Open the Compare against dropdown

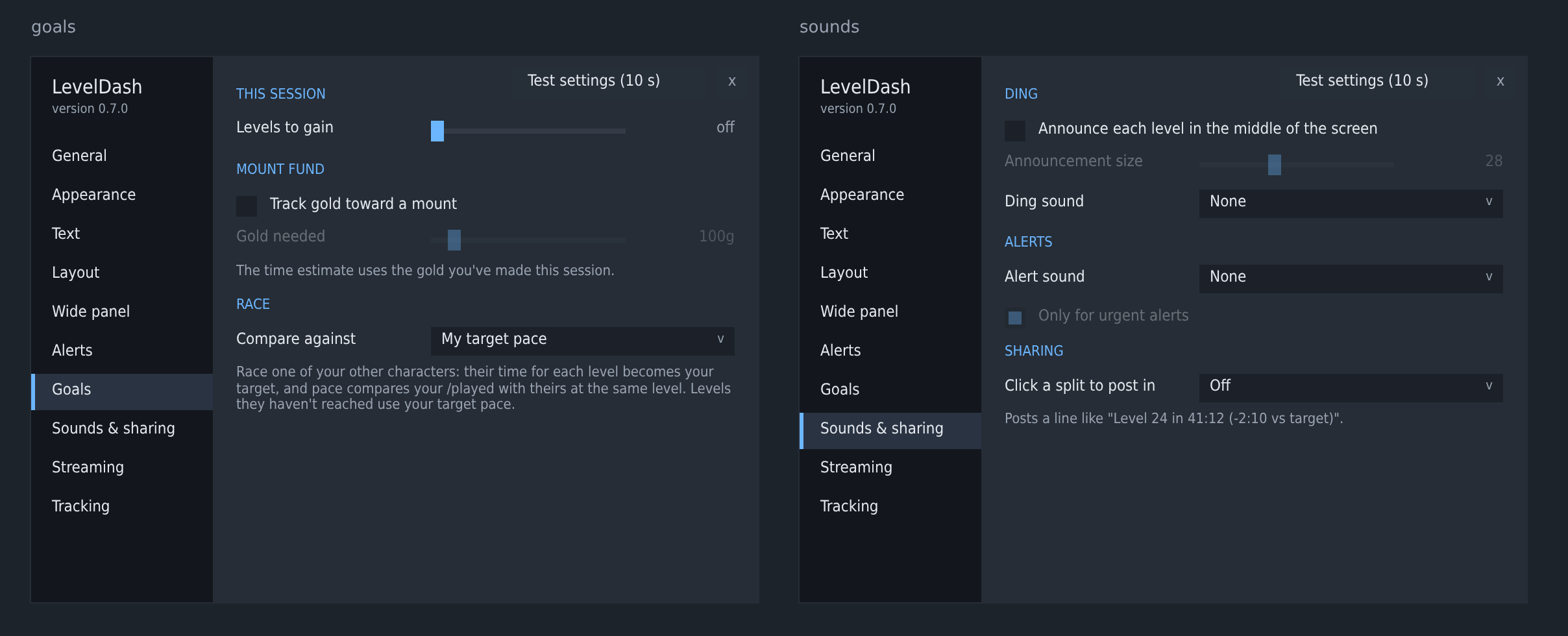[583, 341]
